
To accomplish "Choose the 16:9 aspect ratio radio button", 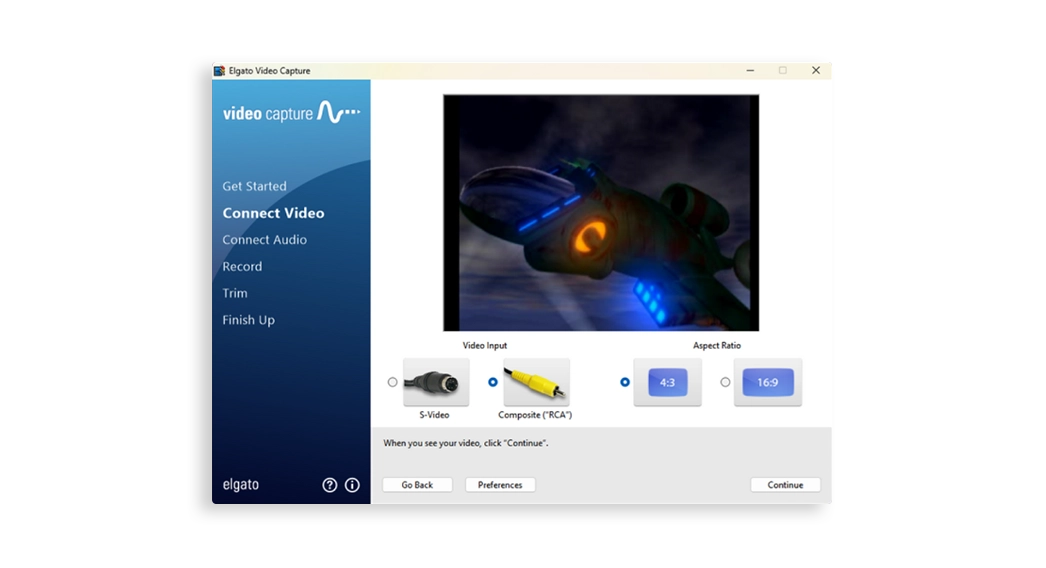I will 725,382.
